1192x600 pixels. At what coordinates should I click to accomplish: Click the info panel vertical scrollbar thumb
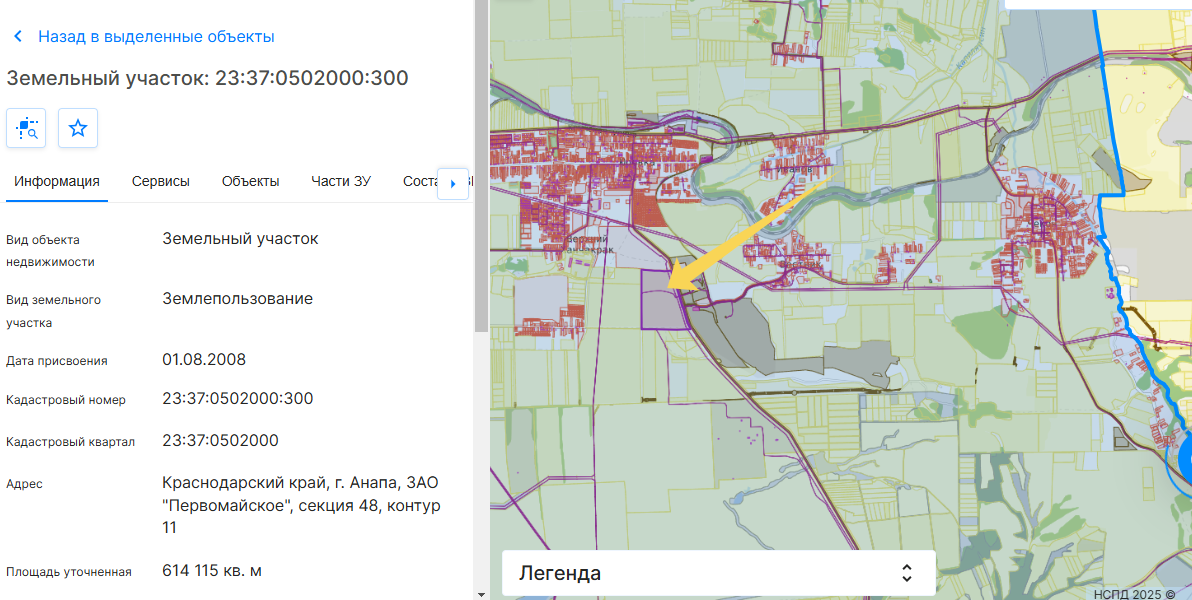[481, 165]
